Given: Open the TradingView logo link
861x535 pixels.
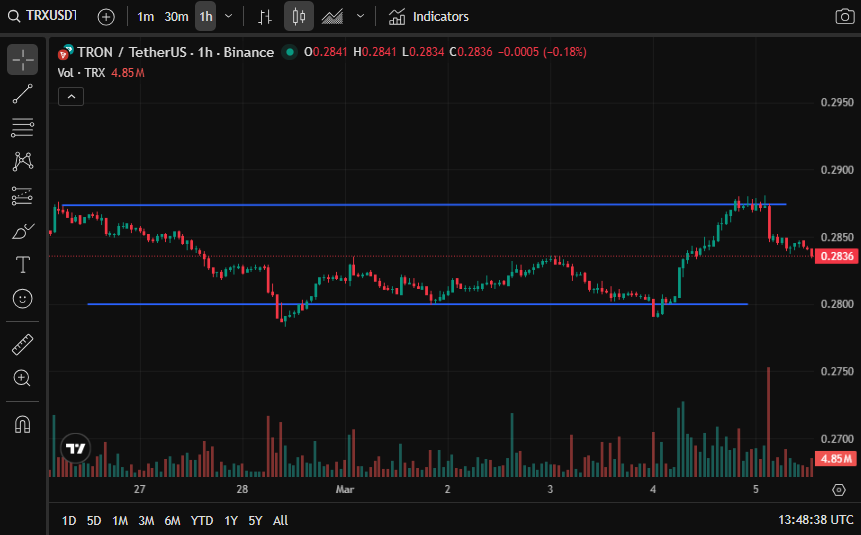Looking at the screenshot, I should [x=75, y=448].
